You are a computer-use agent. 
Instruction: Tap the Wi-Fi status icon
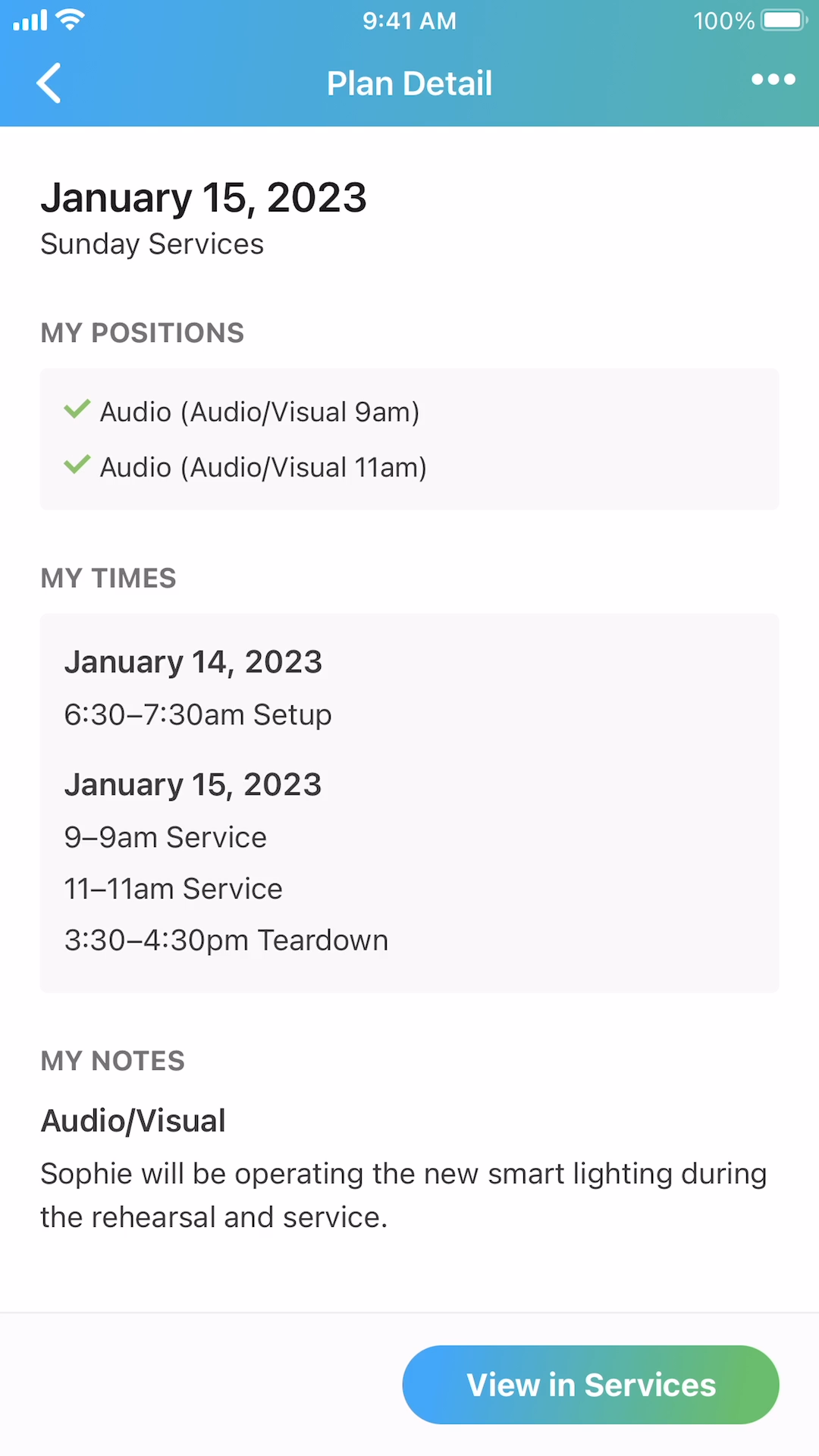(70, 20)
